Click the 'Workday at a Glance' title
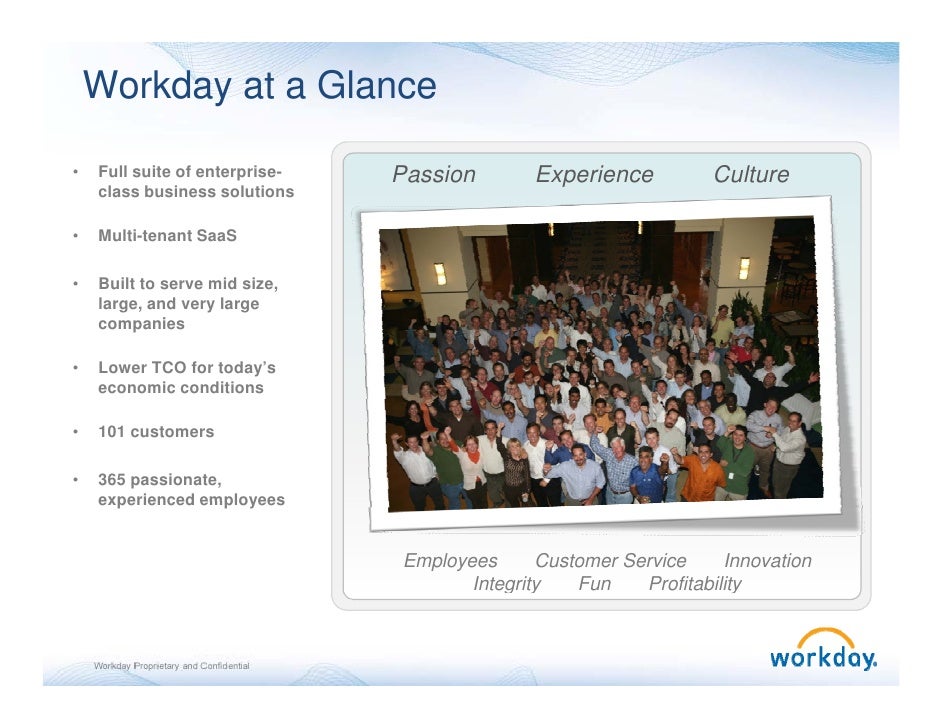This screenshot has height=728, width=942. [x=260, y=85]
